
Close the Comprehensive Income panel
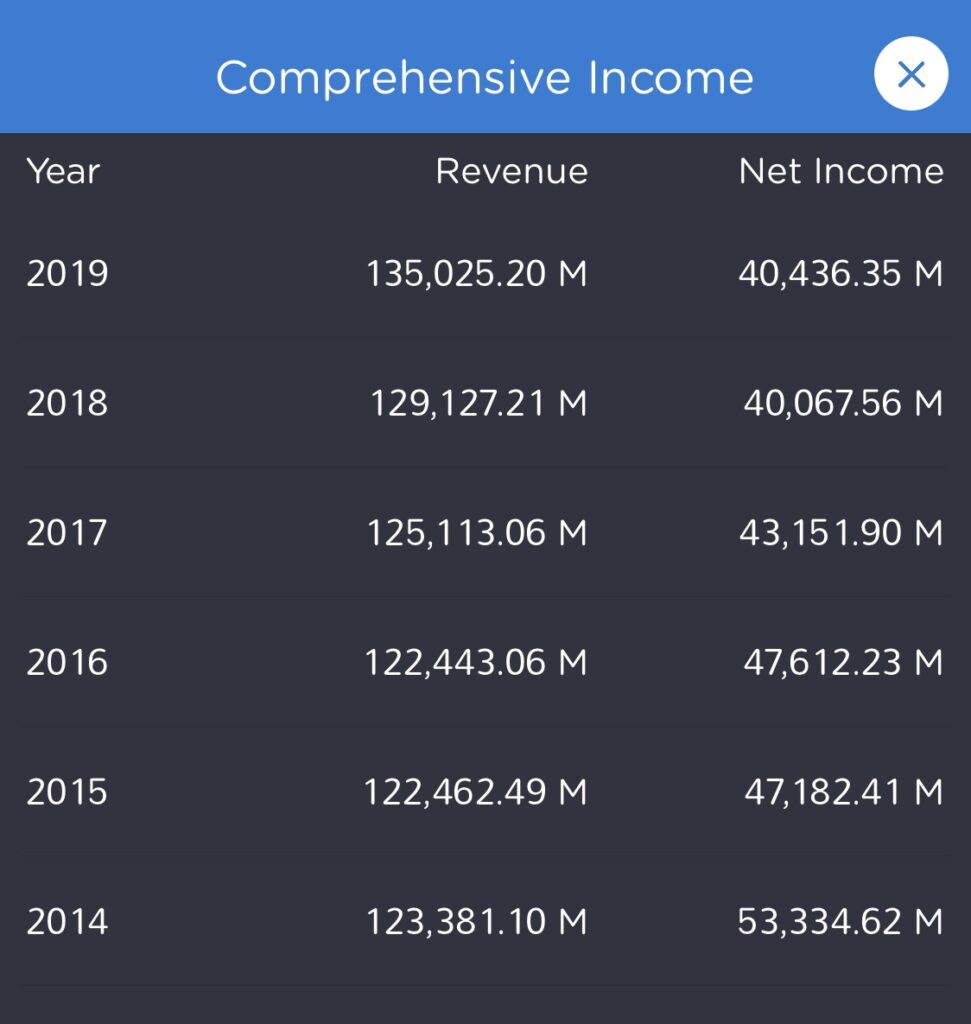[x=910, y=74]
